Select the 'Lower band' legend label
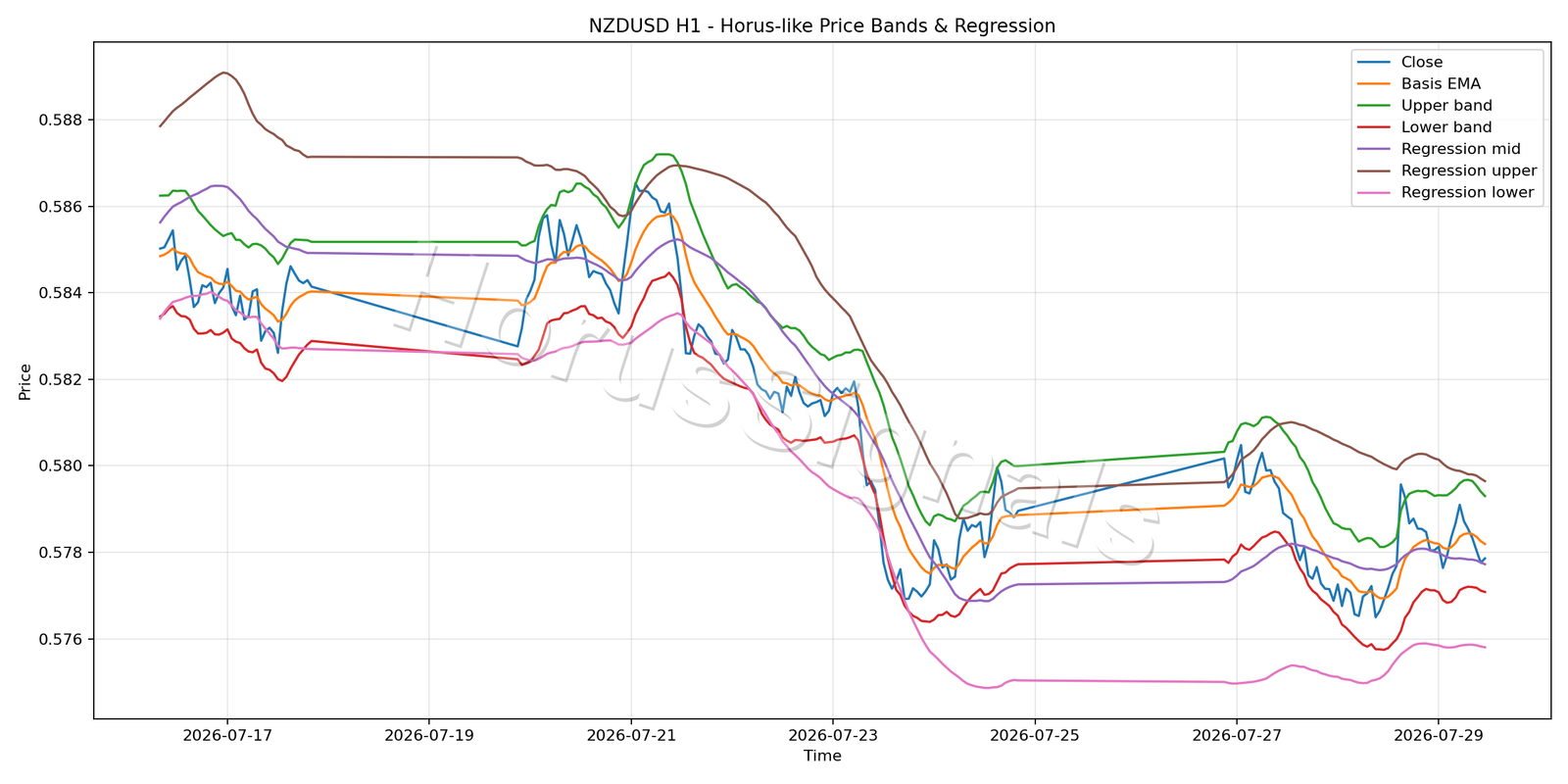 point(1446,127)
